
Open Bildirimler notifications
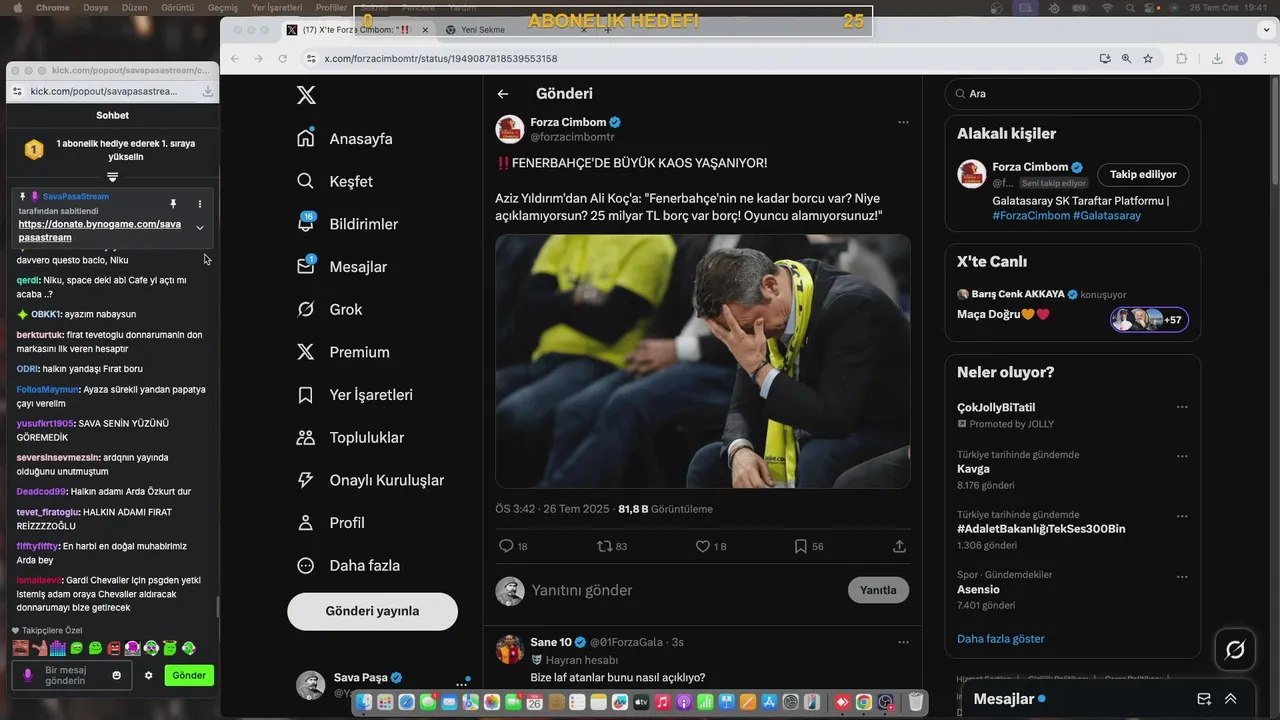point(347,224)
